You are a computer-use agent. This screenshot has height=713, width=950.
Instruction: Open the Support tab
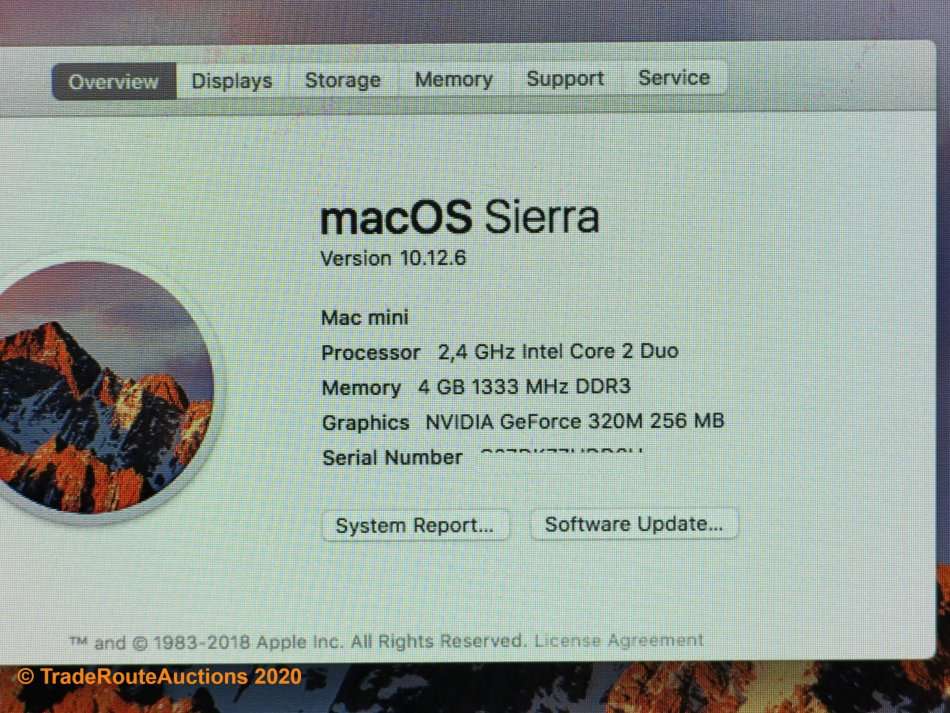pos(565,79)
